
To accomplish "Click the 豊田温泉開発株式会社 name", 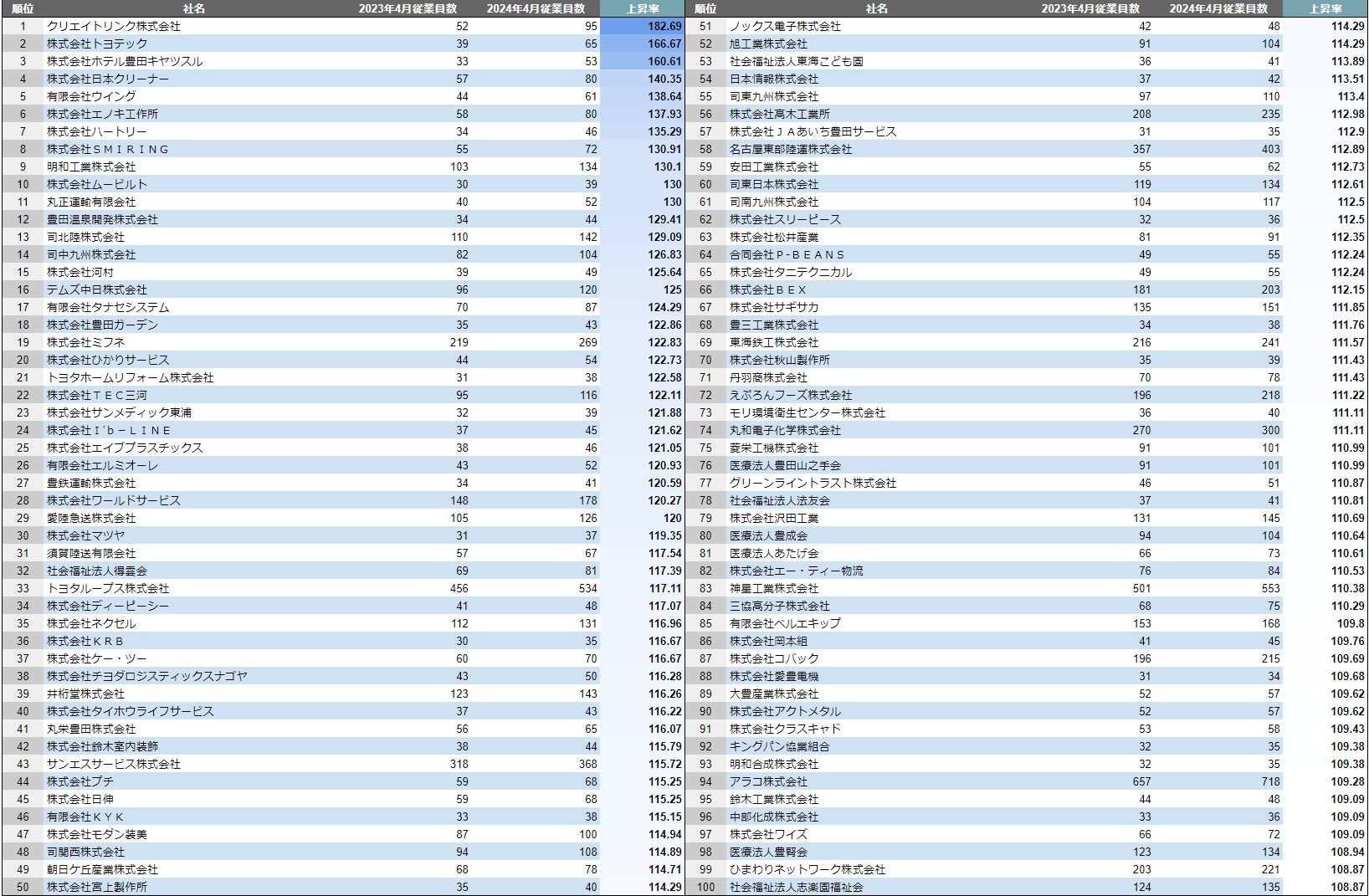I will pos(102,219).
